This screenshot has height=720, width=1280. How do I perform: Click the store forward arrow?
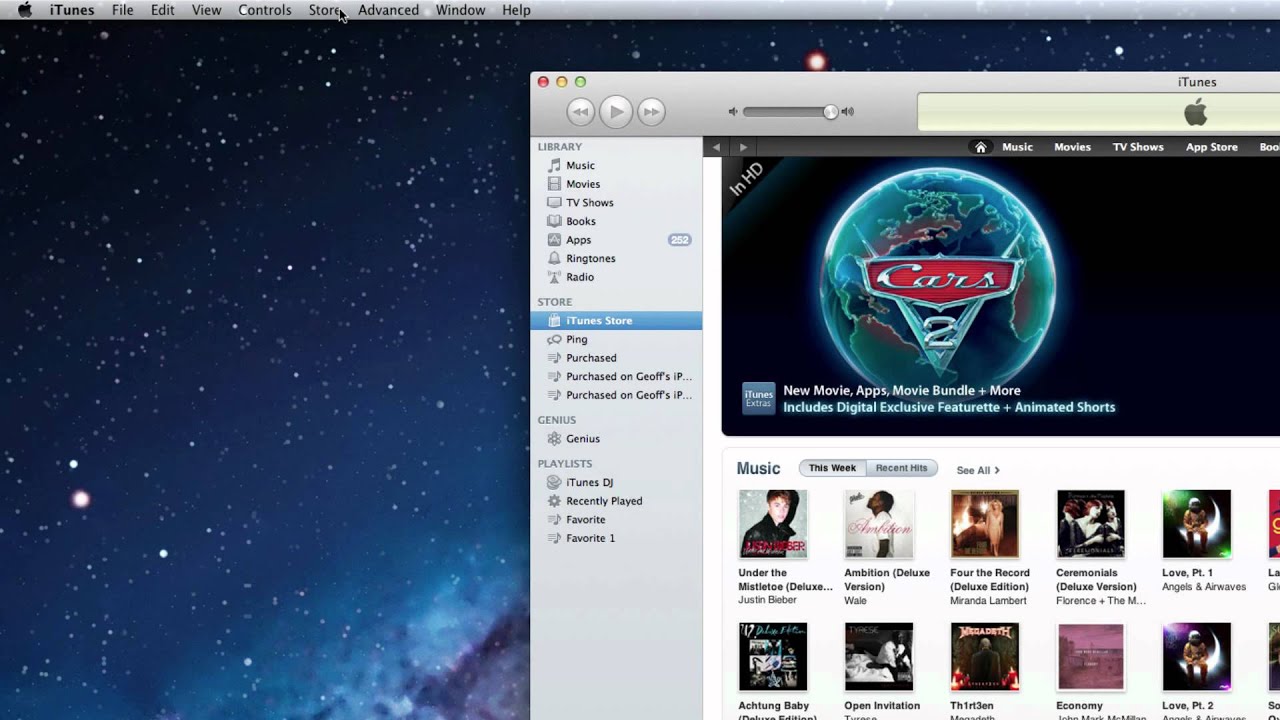(x=743, y=147)
